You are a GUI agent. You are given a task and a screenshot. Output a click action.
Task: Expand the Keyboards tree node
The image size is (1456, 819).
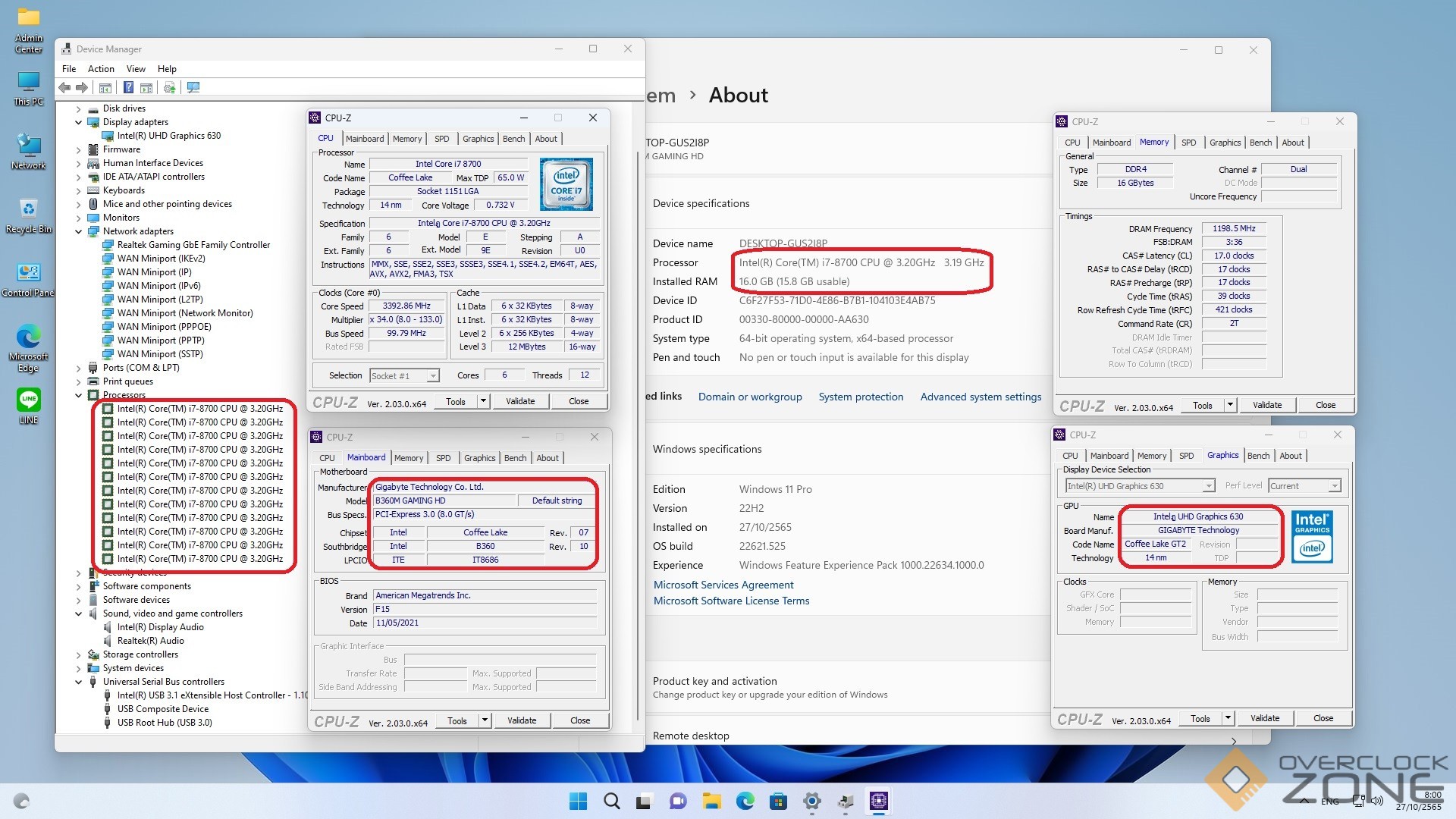click(78, 190)
